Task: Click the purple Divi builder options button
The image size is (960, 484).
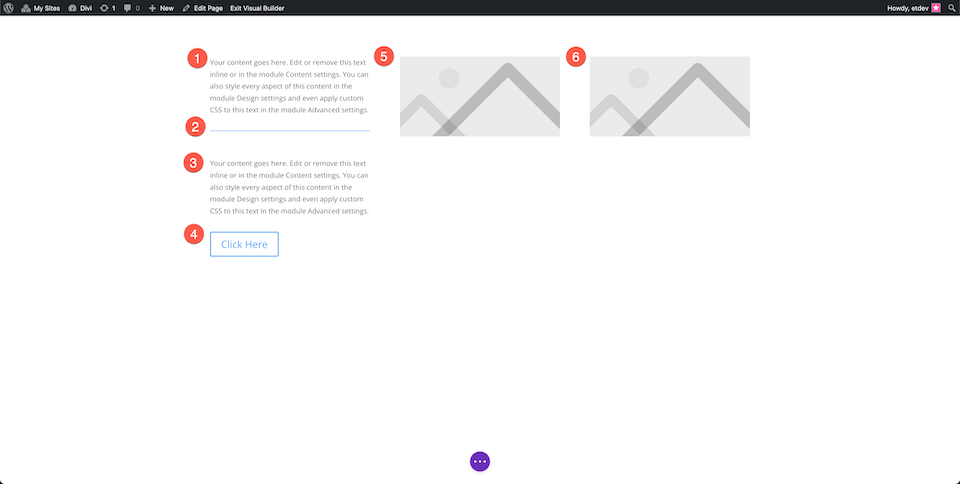Action: [x=480, y=461]
